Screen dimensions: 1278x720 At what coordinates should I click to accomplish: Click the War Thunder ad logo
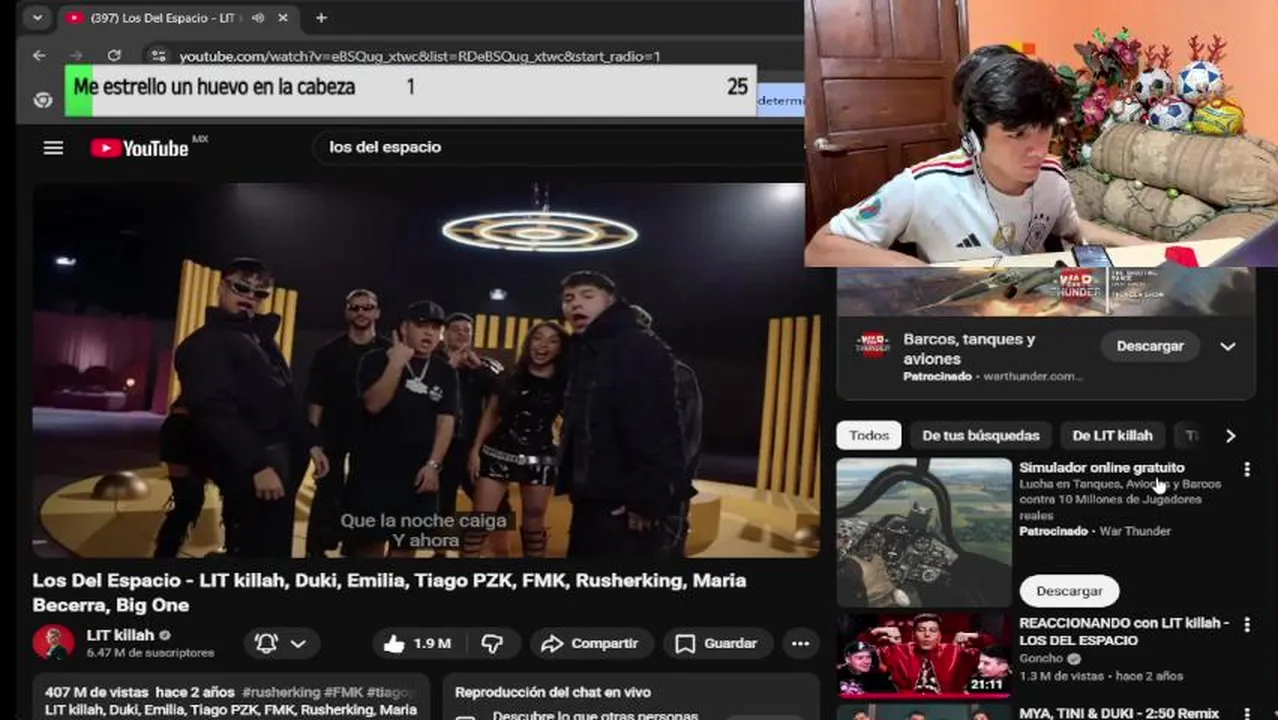[x=873, y=345]
